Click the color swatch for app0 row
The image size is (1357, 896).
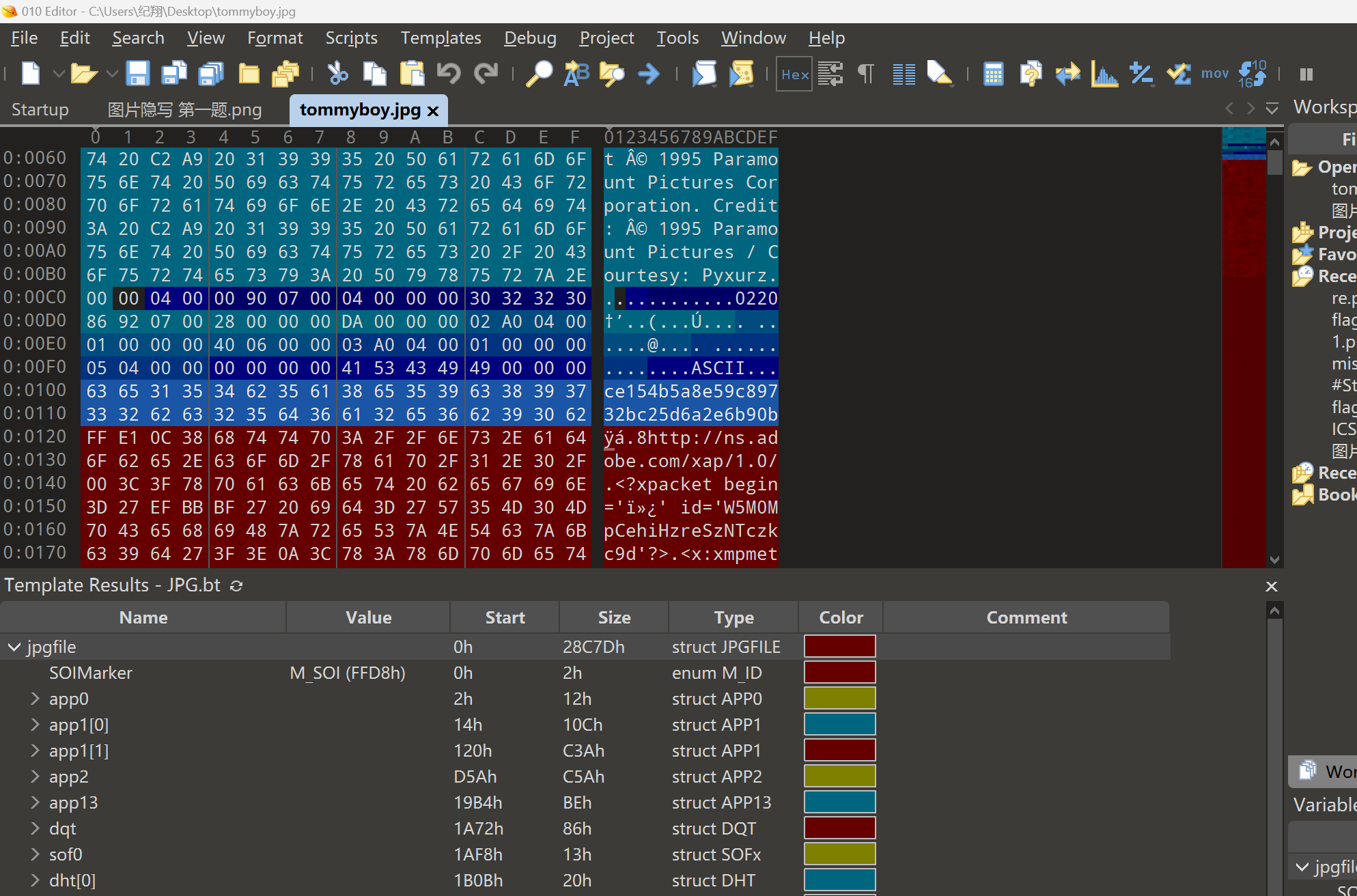(840, 699)
